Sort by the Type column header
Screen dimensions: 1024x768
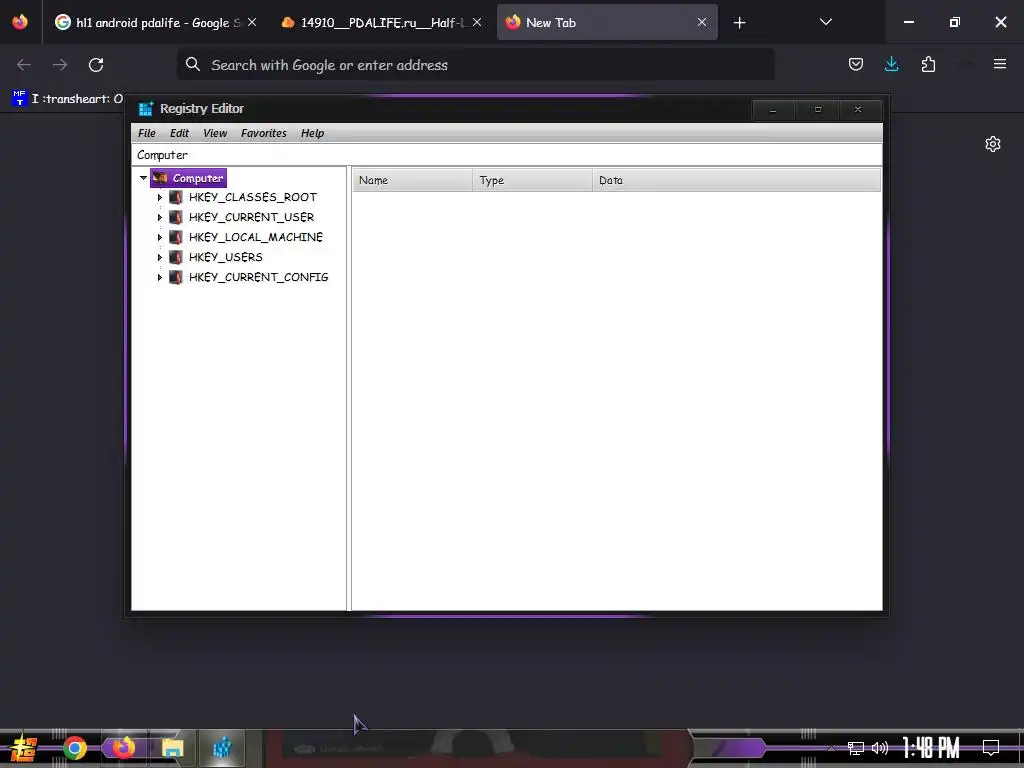coord(532,180)
